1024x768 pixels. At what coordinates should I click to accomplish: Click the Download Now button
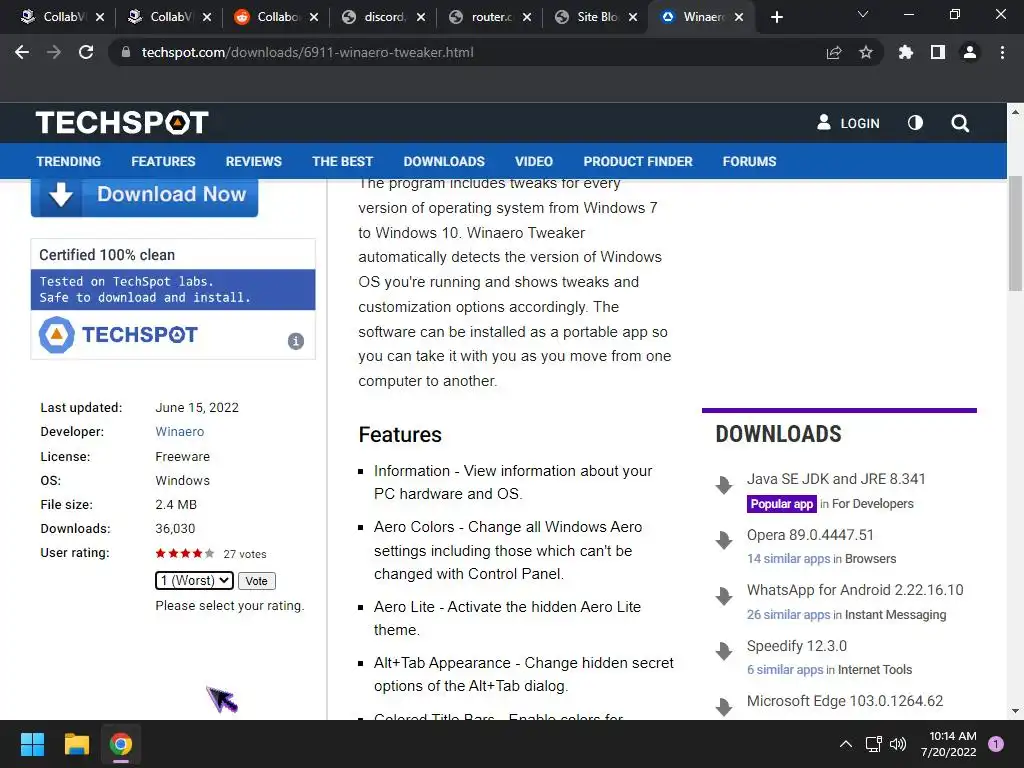pyautogui.click(x=144, y=195)
